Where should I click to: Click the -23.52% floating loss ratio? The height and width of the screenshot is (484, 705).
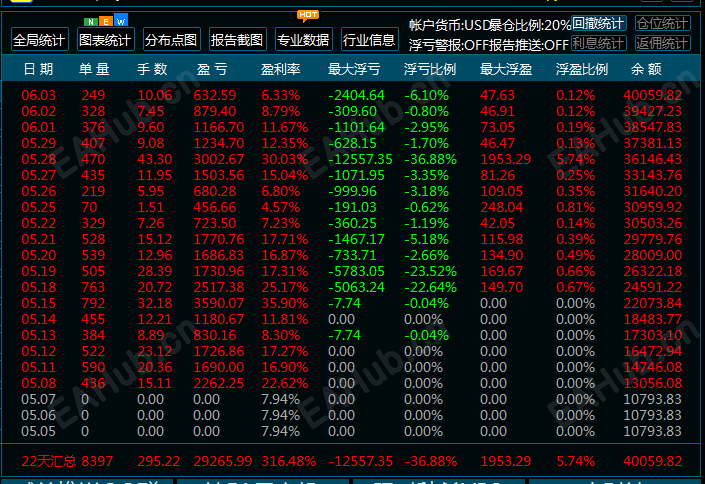coord(430,272)
